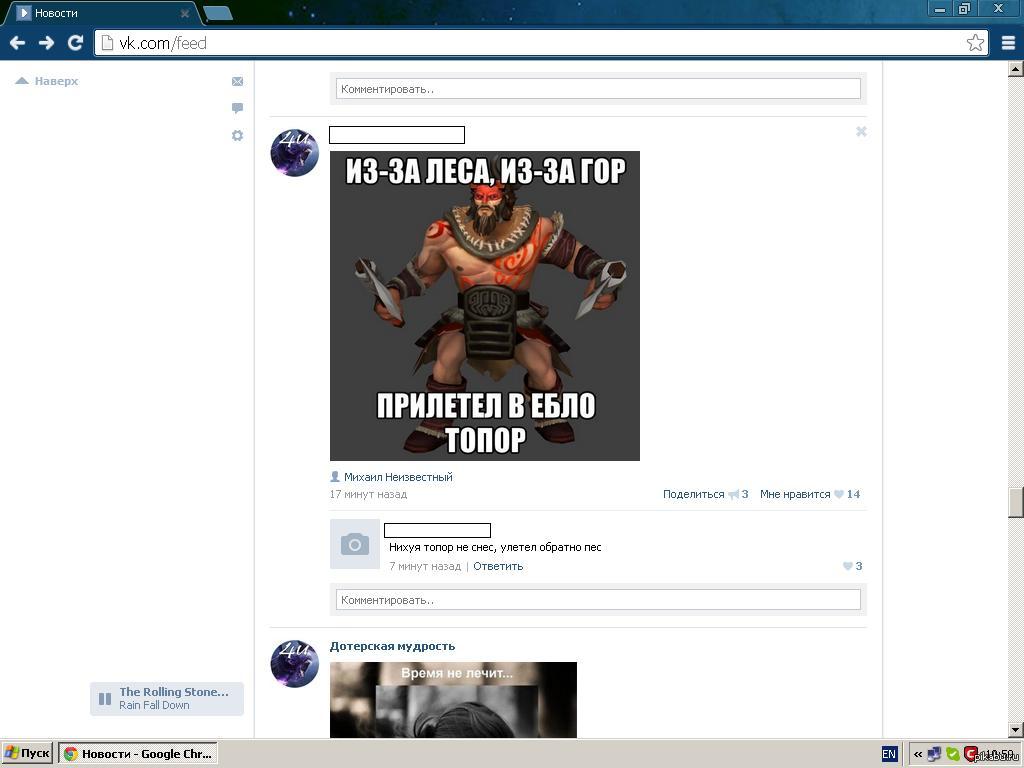Bookmark page with star icon
1024x768 pixels.
975,43
